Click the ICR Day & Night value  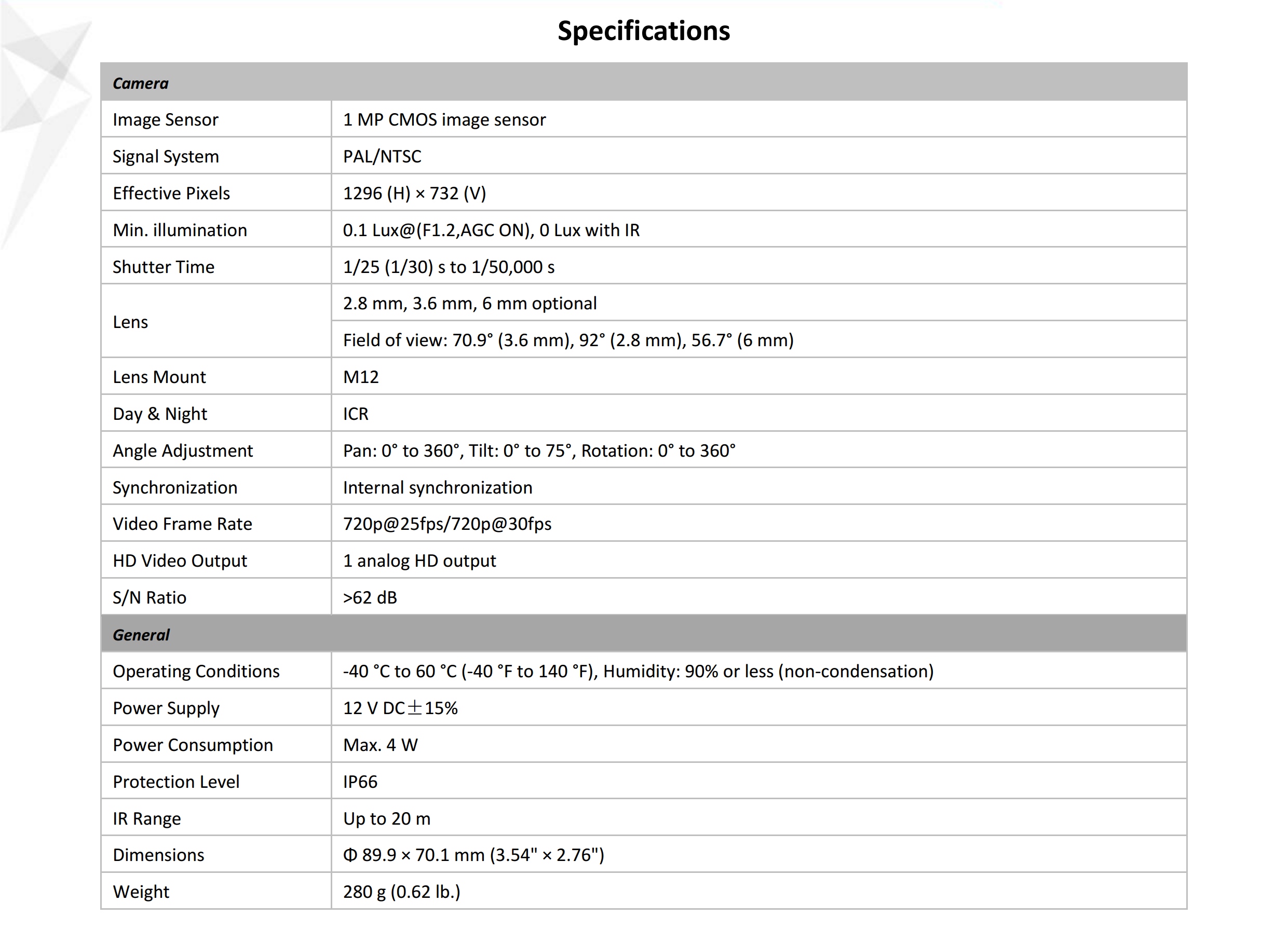pyautogui.click(x=356, y=414)
